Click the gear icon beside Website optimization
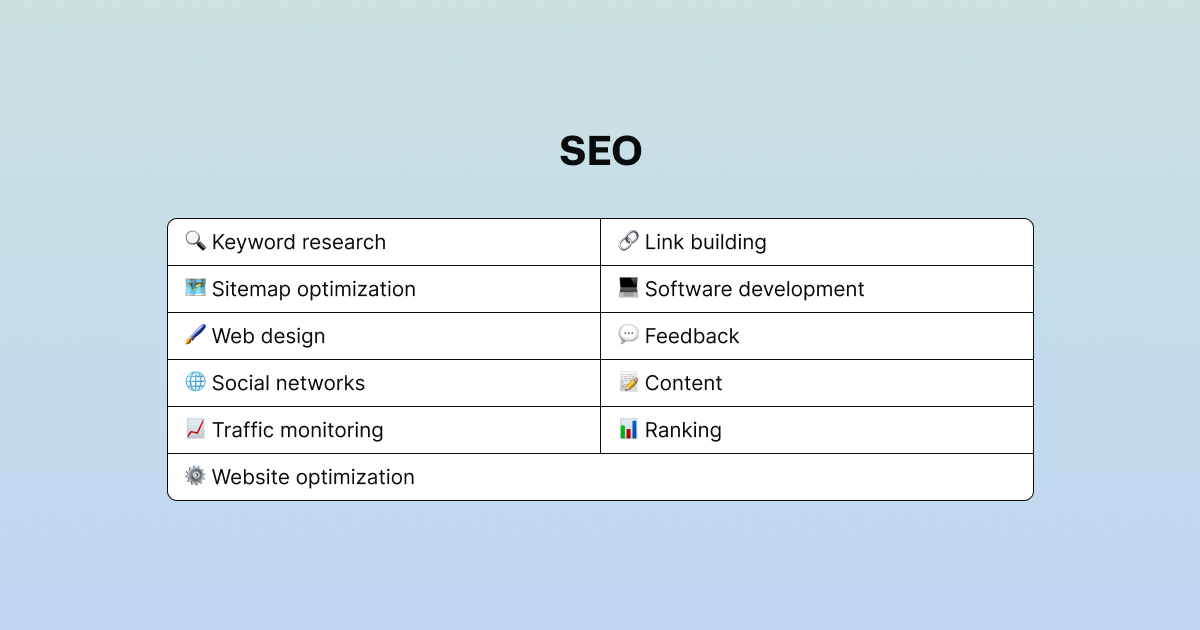 195,476
